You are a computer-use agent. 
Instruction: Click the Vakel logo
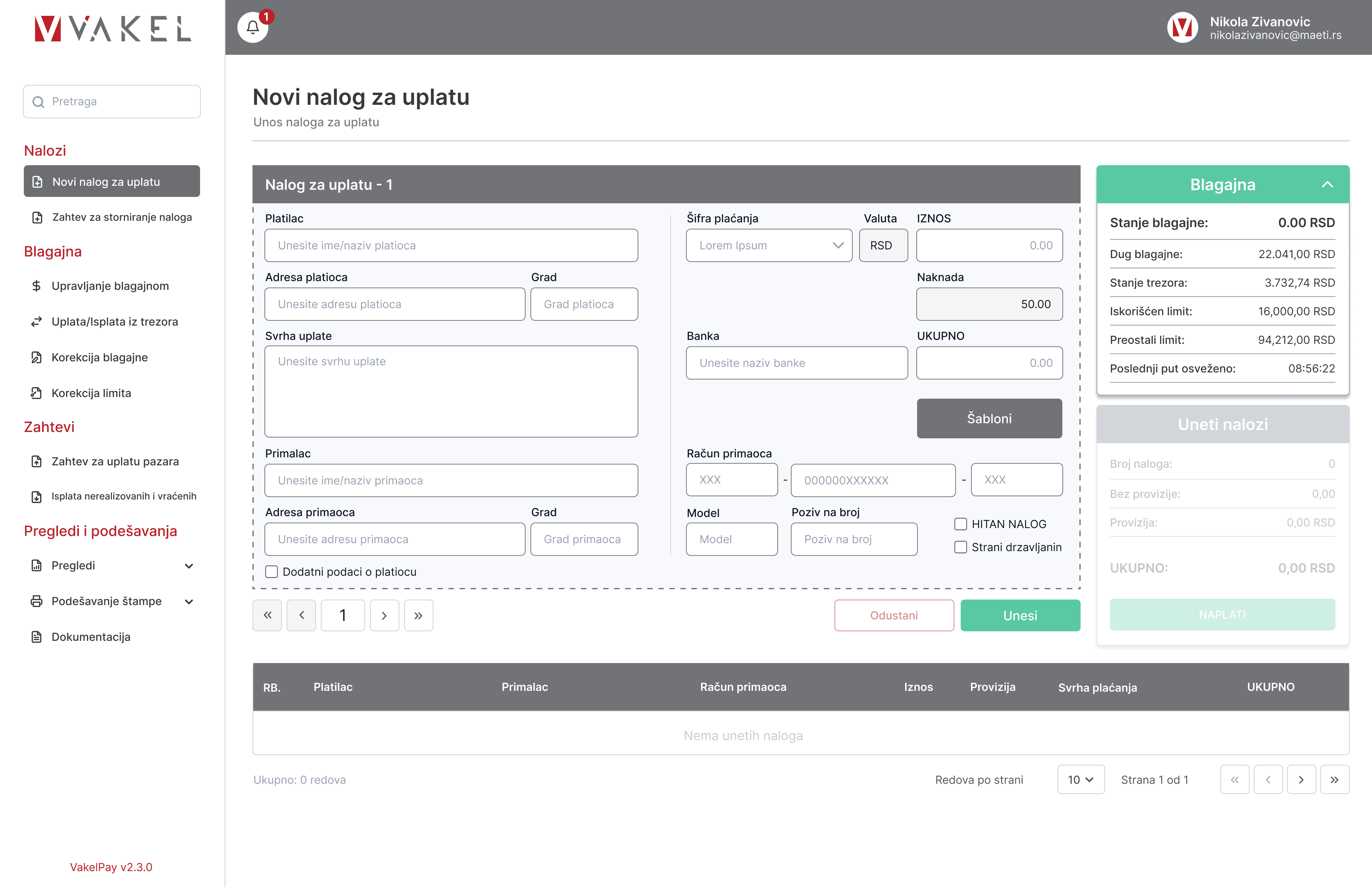[112, 28]
